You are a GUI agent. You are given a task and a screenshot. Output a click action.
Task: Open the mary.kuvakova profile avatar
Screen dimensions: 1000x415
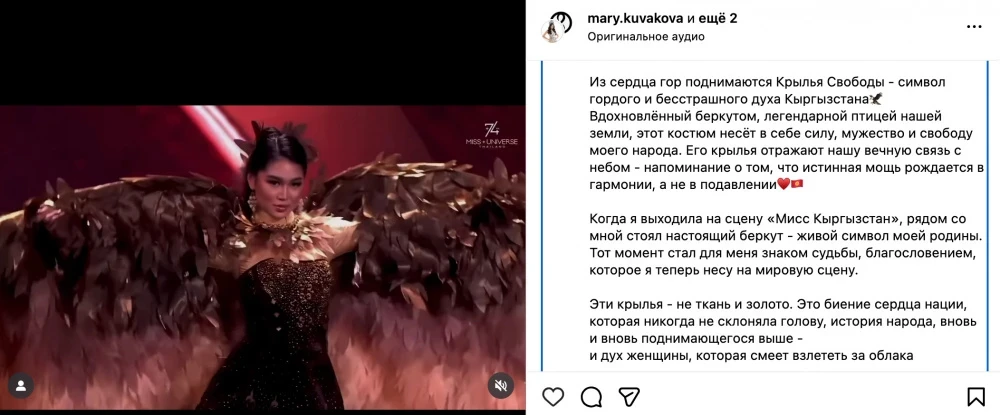pyautogui.click(x=555, y=26)
